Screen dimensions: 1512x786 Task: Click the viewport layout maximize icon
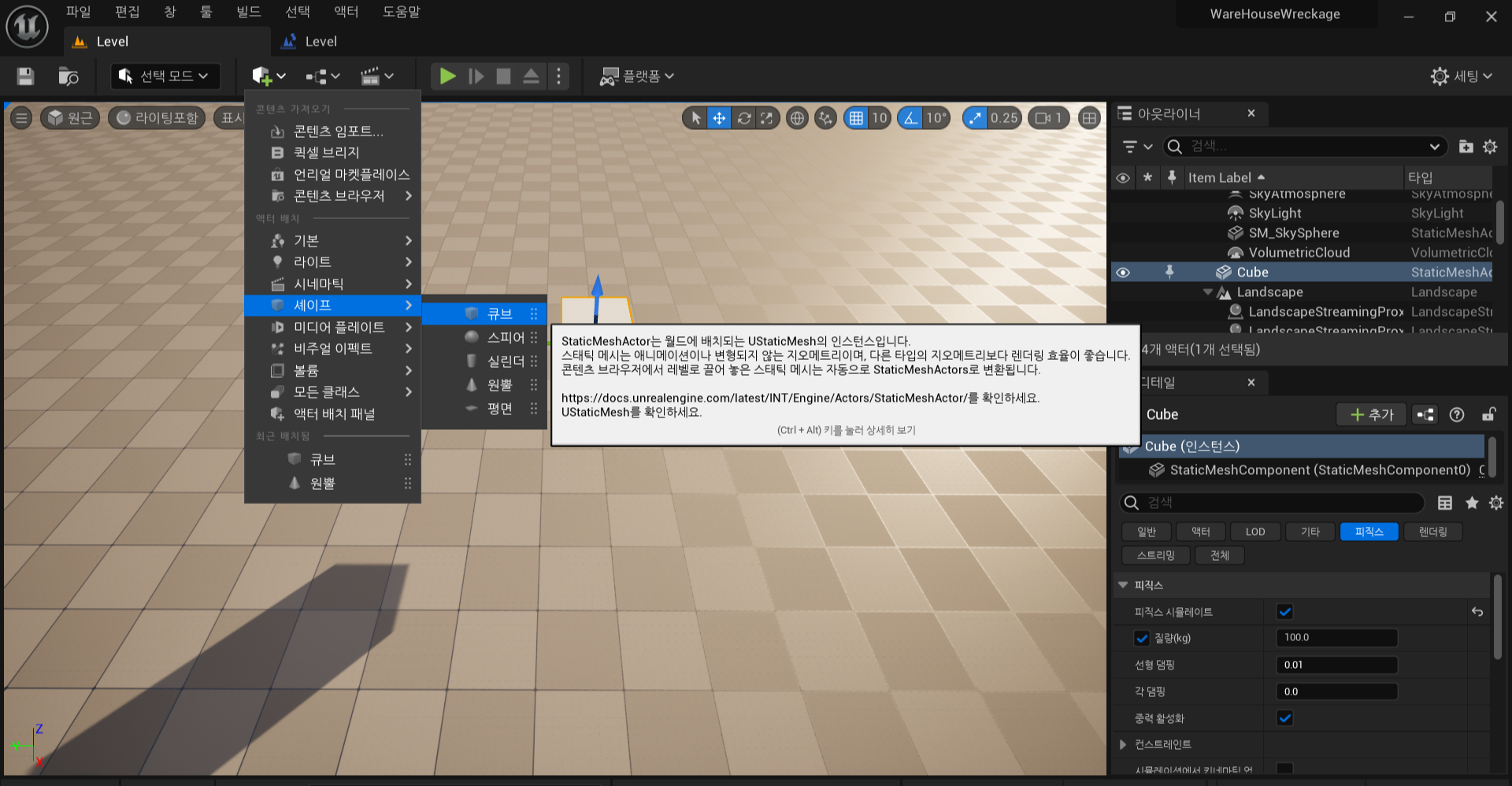tap(1089, 118)
